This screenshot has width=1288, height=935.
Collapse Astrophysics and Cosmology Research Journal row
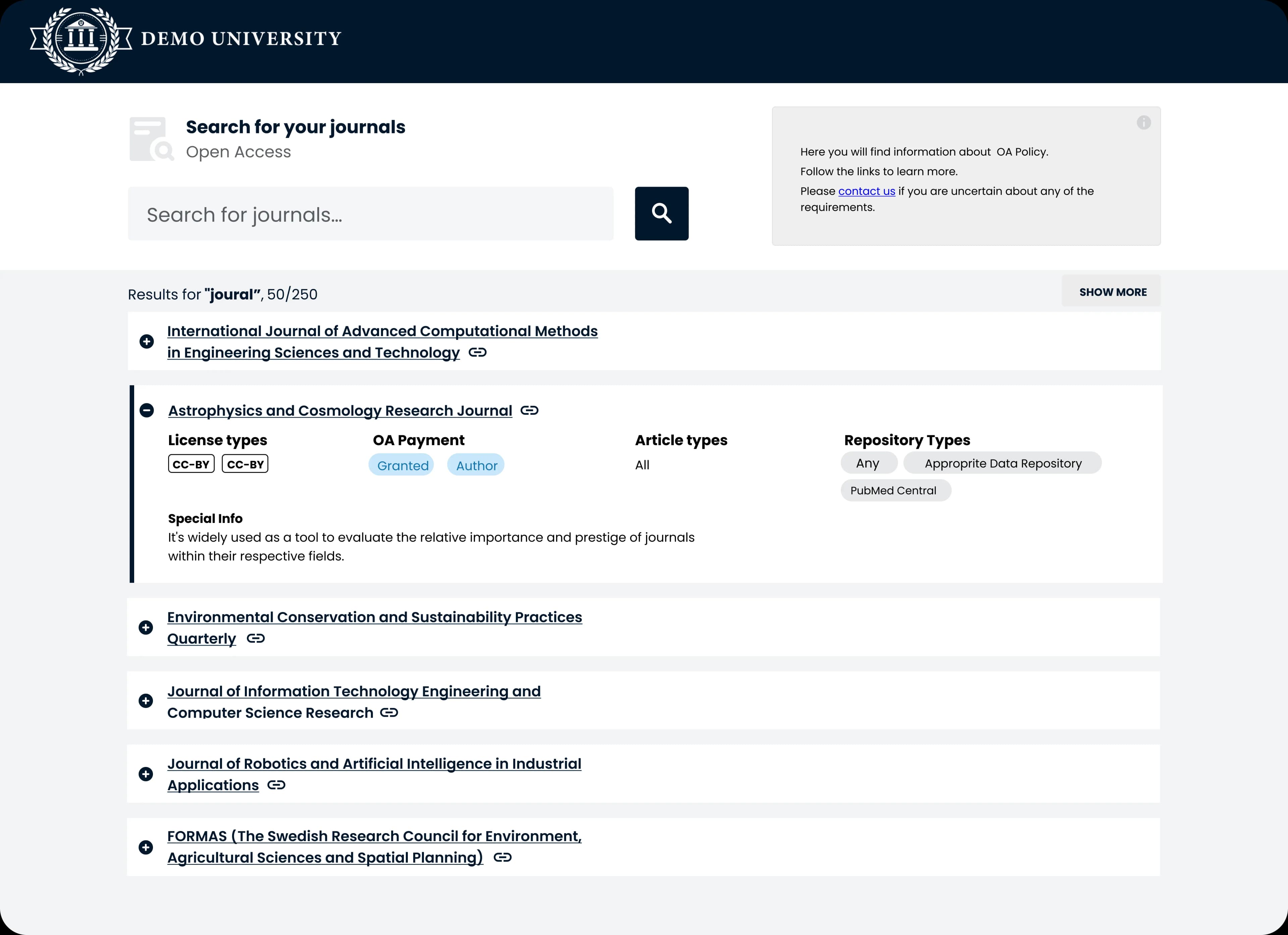tap(147, 410)
